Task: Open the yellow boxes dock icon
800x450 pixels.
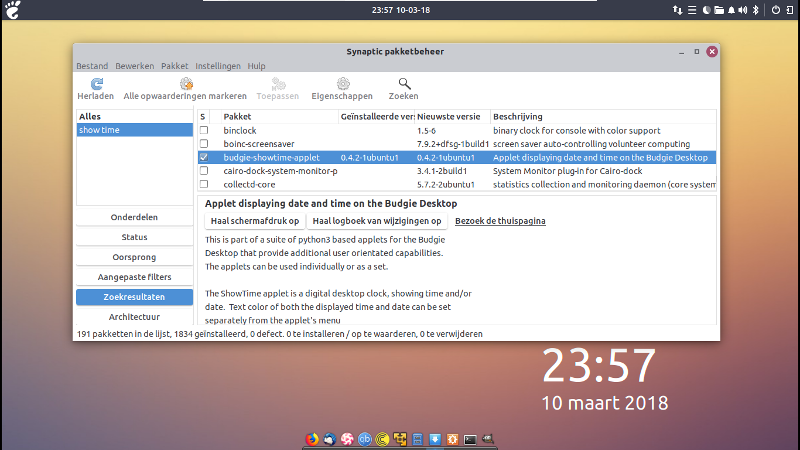Action: pyautogui.click(x=400, y=439)
